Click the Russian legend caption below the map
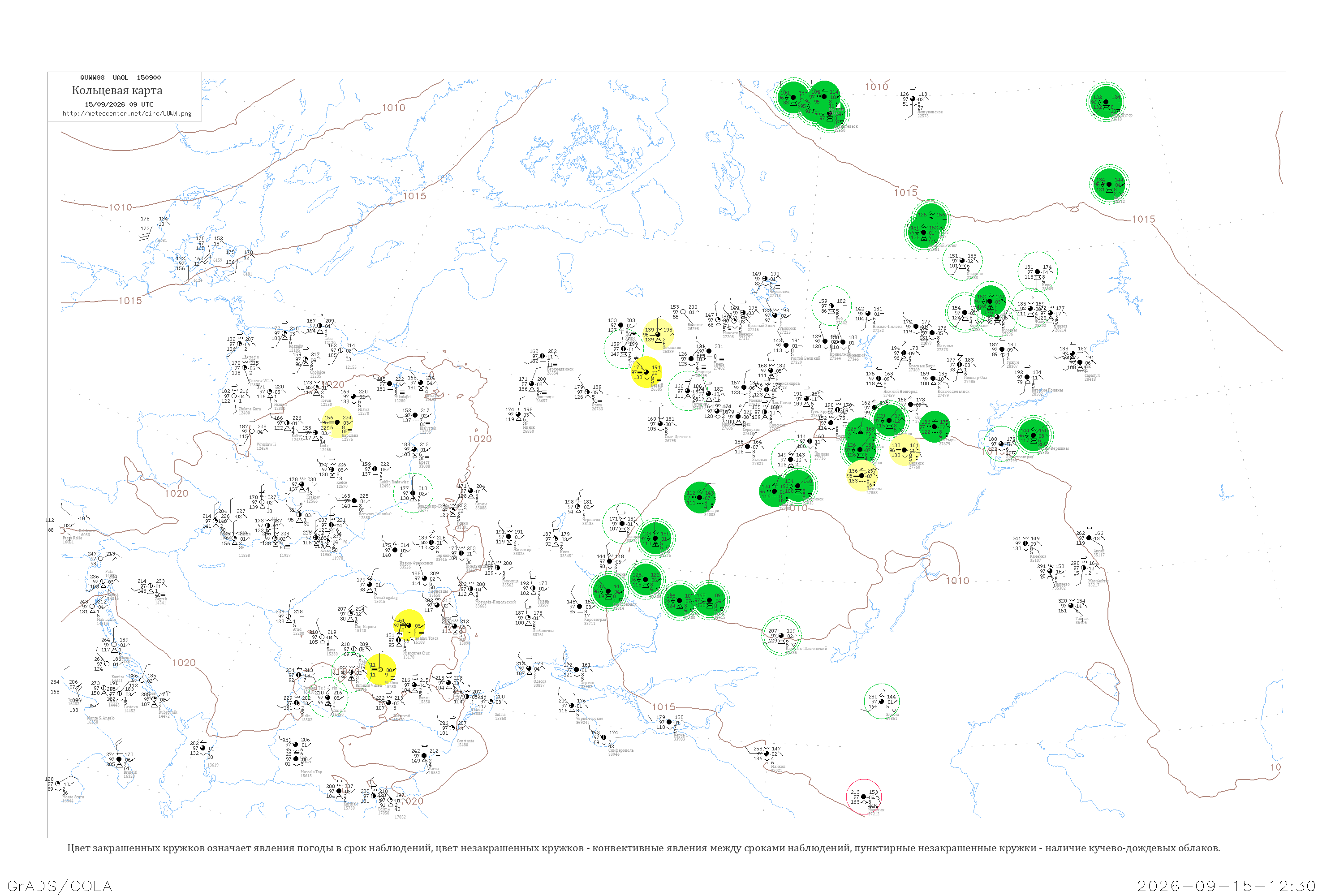This screenshot has height=896, width=1344. click(643, 848)
